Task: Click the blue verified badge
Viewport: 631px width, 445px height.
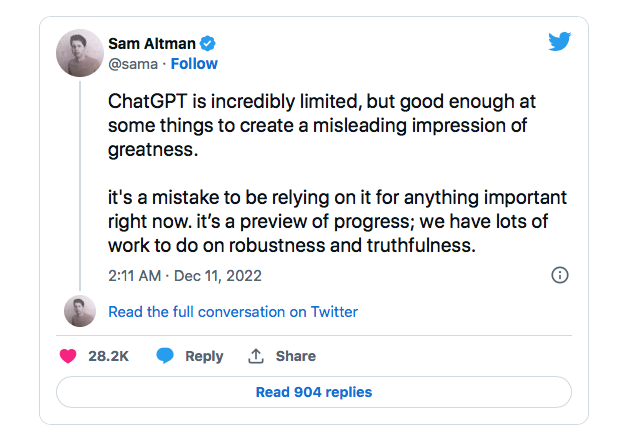Action: click(209, 44)
